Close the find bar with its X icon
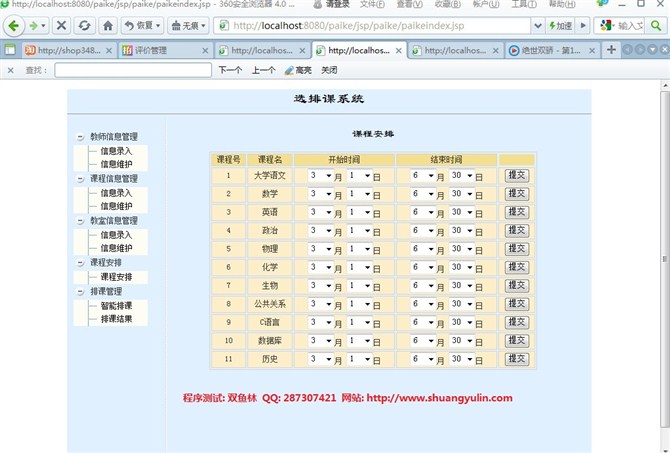Viewport: 670px width, 453px height. point(11,70)
